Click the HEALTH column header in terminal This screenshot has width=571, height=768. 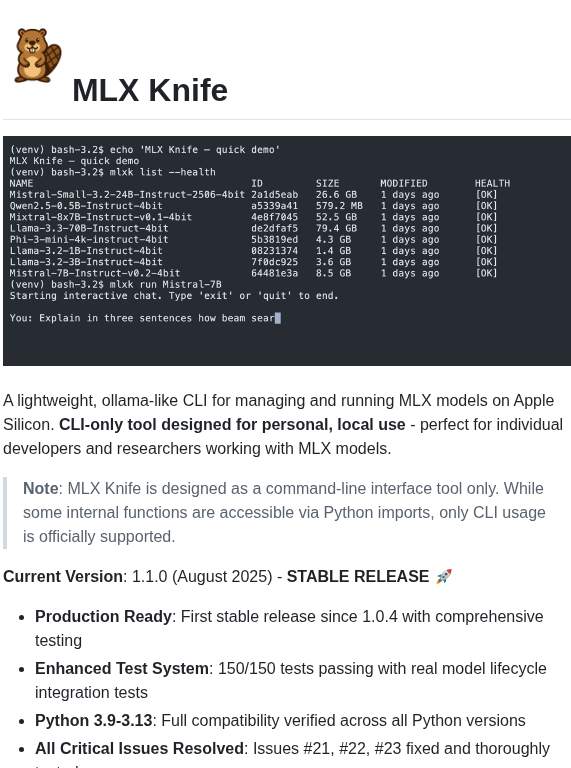pos(492,184)
